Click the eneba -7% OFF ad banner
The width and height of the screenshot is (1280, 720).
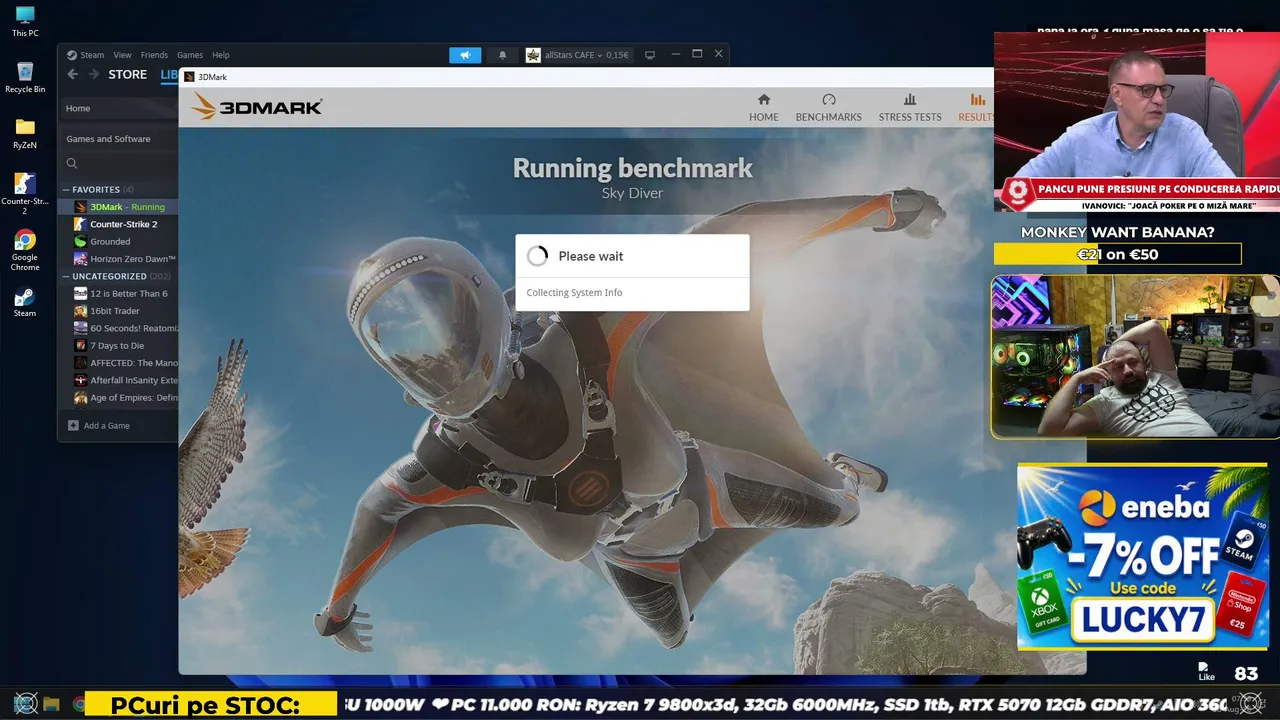click(1142, 556)
